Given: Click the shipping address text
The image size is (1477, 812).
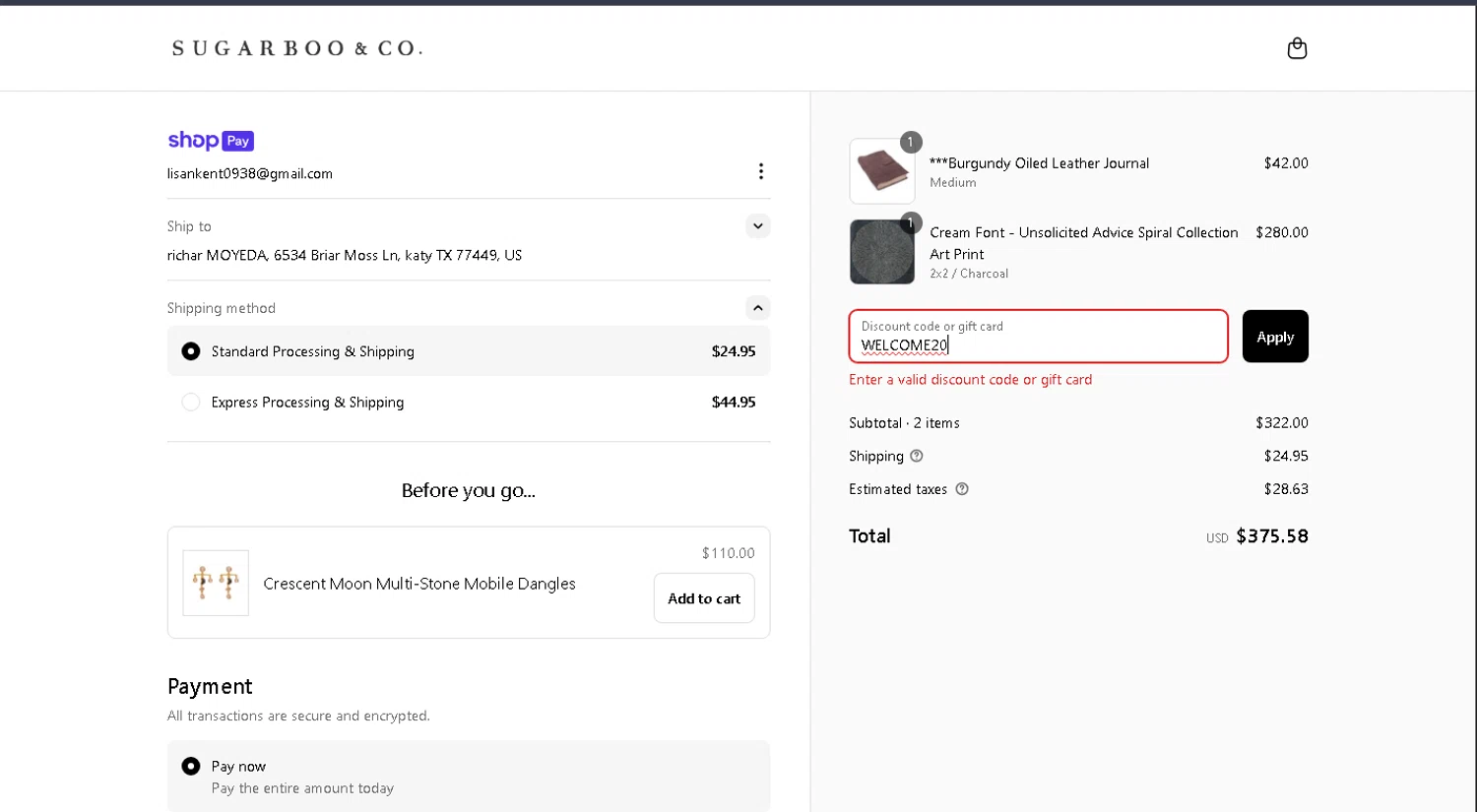Looking at the screenshot, I should pos(345,255).
